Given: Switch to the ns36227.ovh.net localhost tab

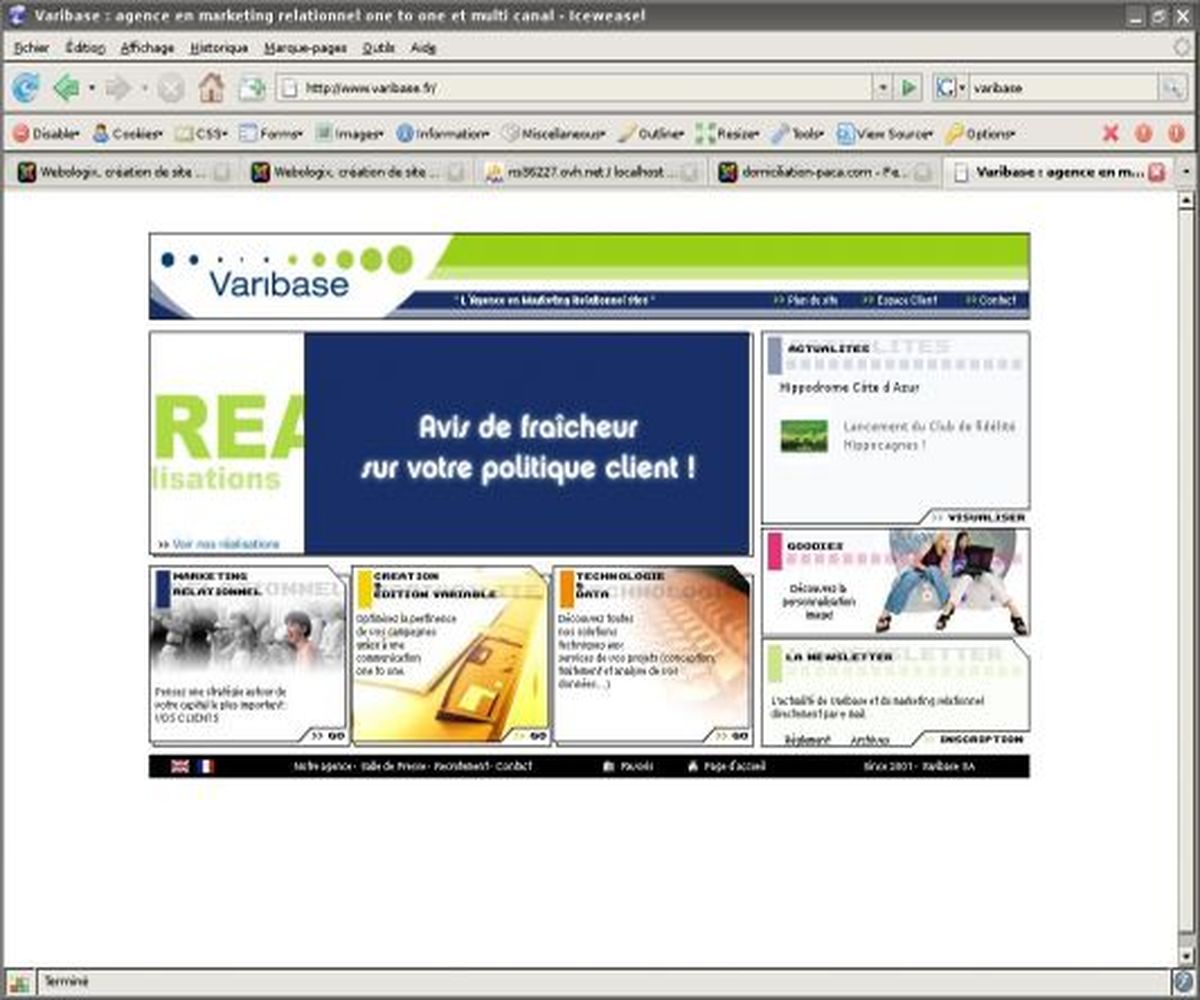Looking at the screenshot, I should pyautogui.click(x=592, y=172).
